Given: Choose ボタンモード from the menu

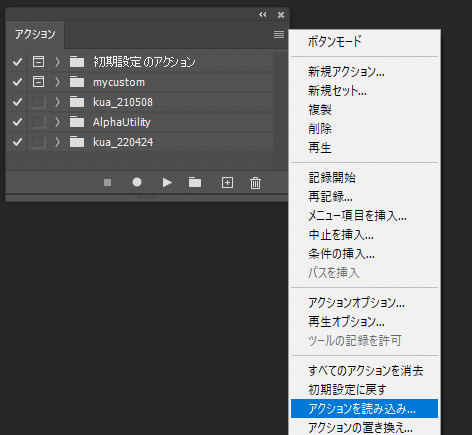Looking at the screenshot, I should point(335,41).
